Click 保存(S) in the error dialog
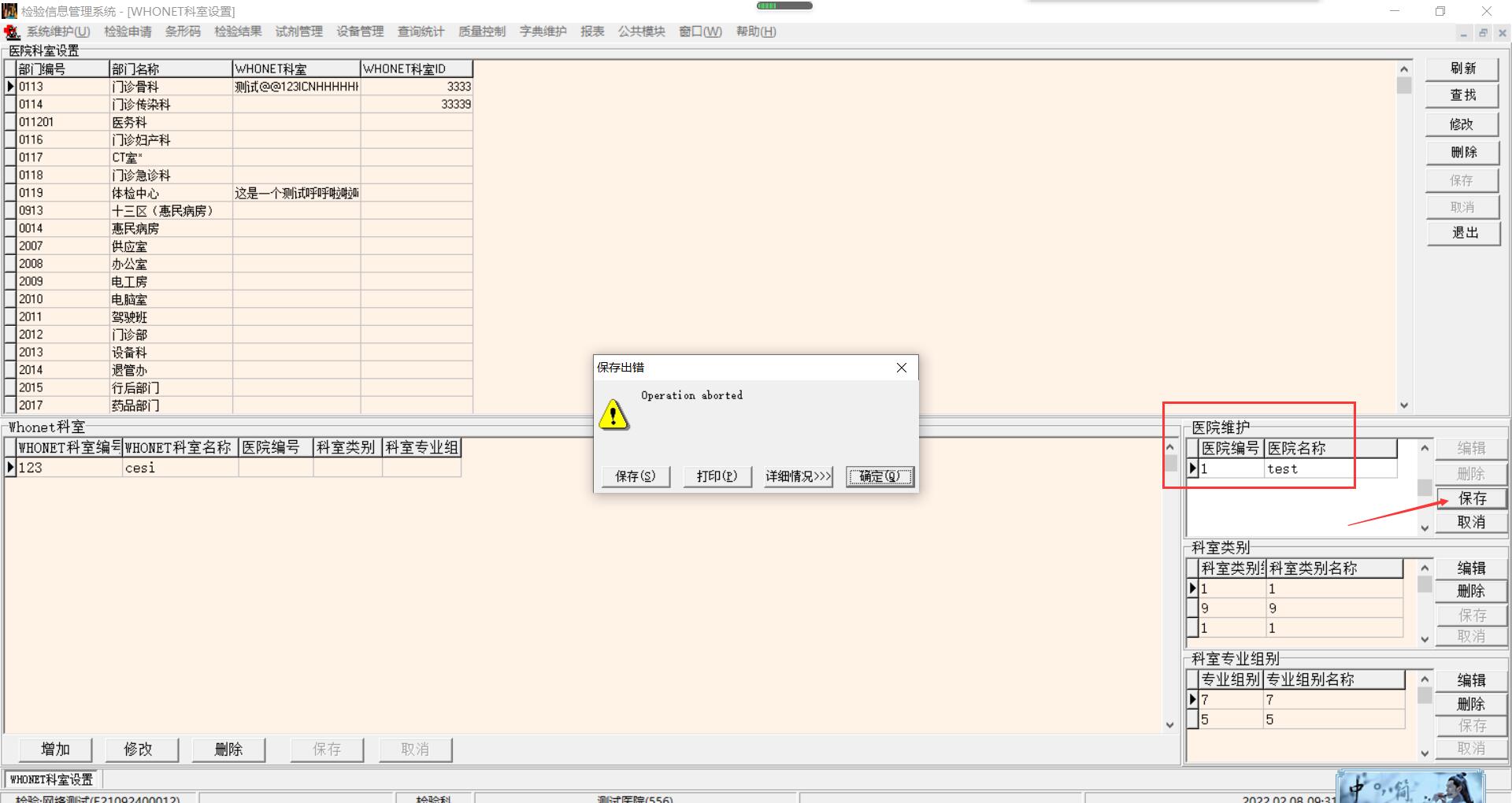Viewport: 1512px width, 803px height. [636, 476]
